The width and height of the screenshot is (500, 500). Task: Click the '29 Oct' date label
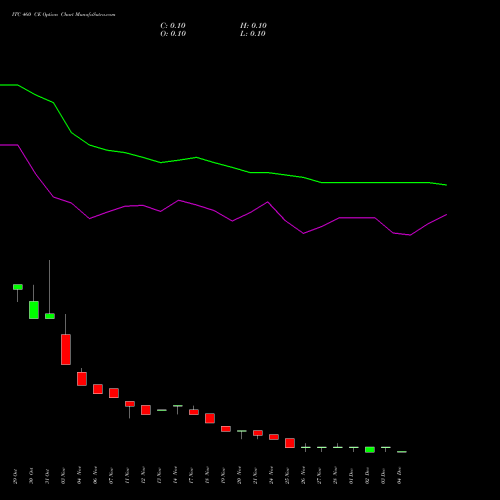point(15,476)
